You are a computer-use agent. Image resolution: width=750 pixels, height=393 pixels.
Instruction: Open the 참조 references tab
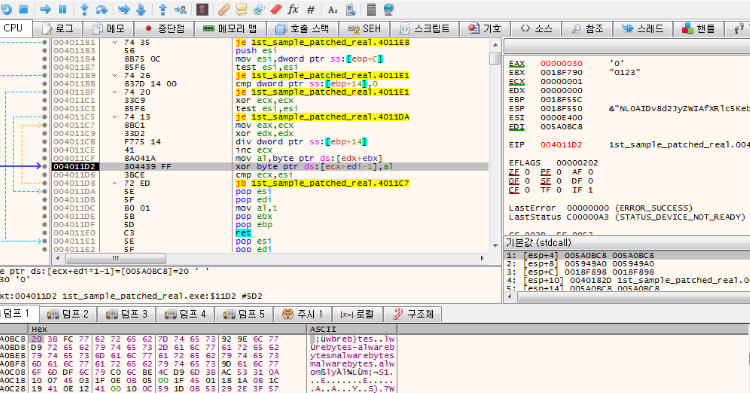pos(587,29)
